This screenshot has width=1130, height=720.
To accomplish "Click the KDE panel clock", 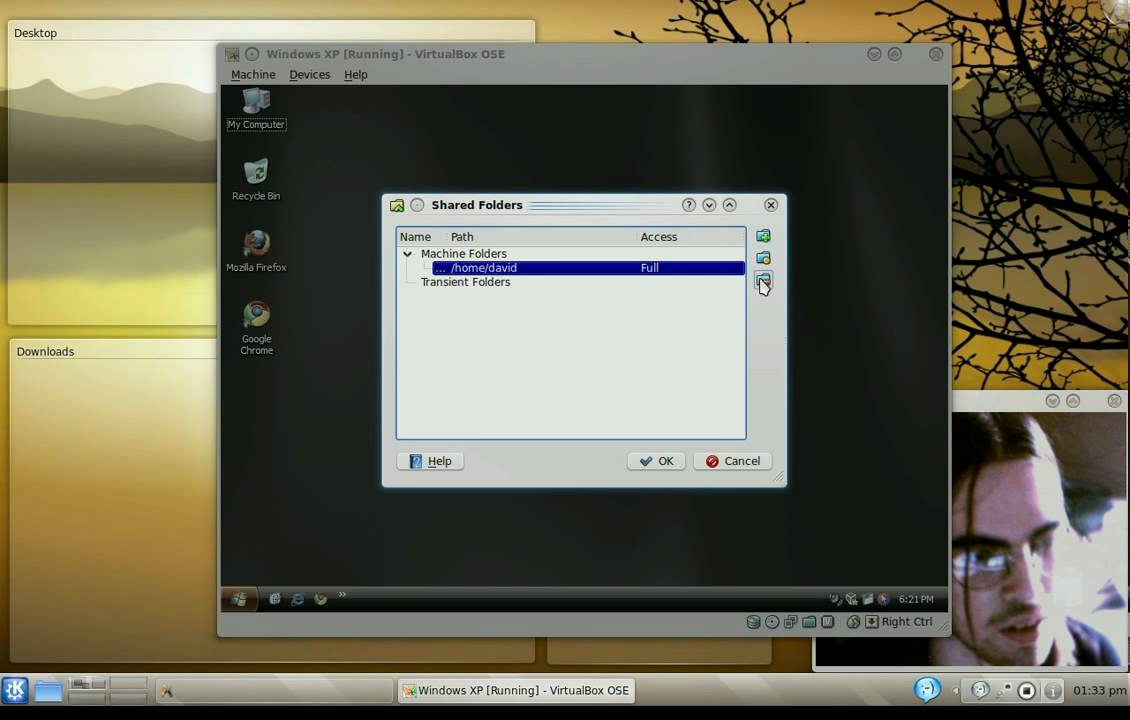I will pos(1100,690).
